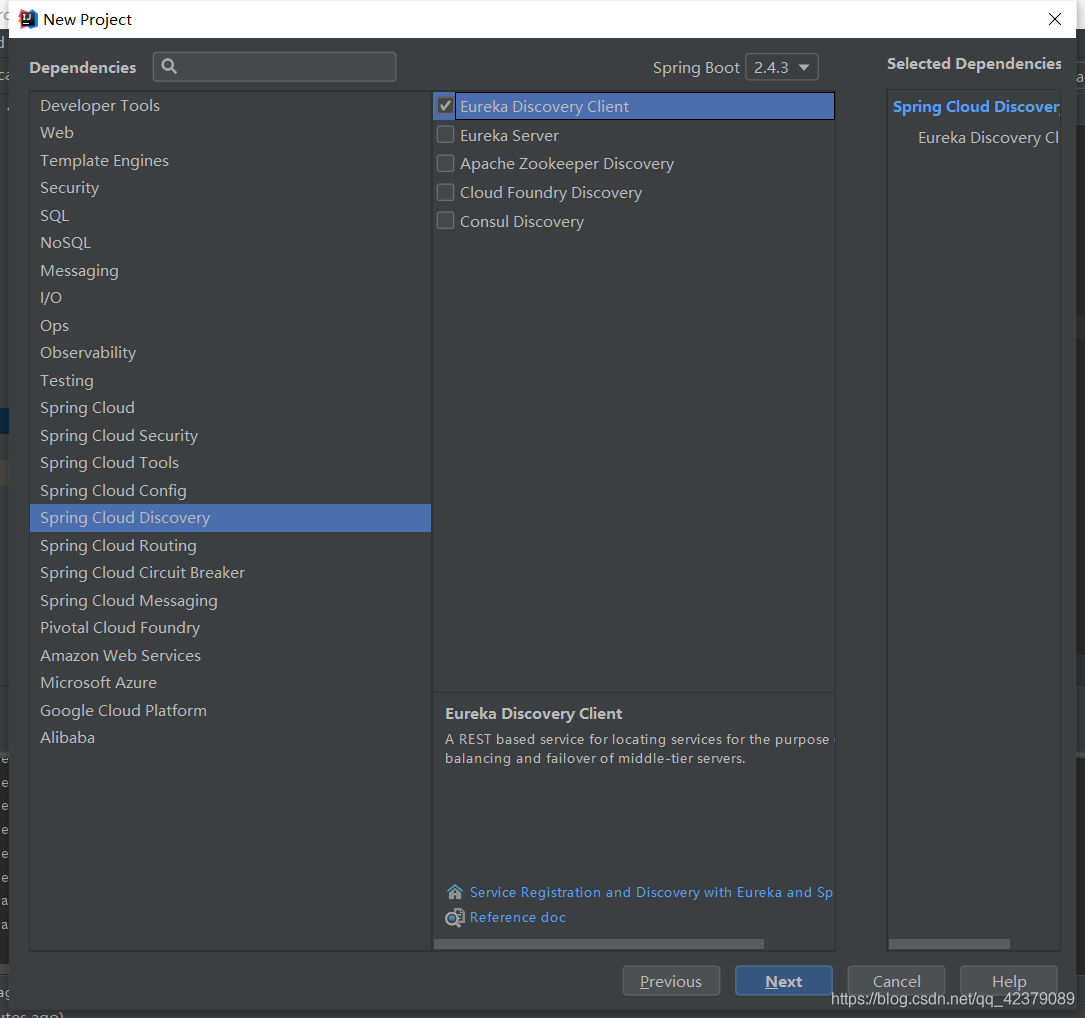Uncheck the Eureka Discovery Client checkbox
The image size is (1085, 1018).
click(x=446, y=106)
